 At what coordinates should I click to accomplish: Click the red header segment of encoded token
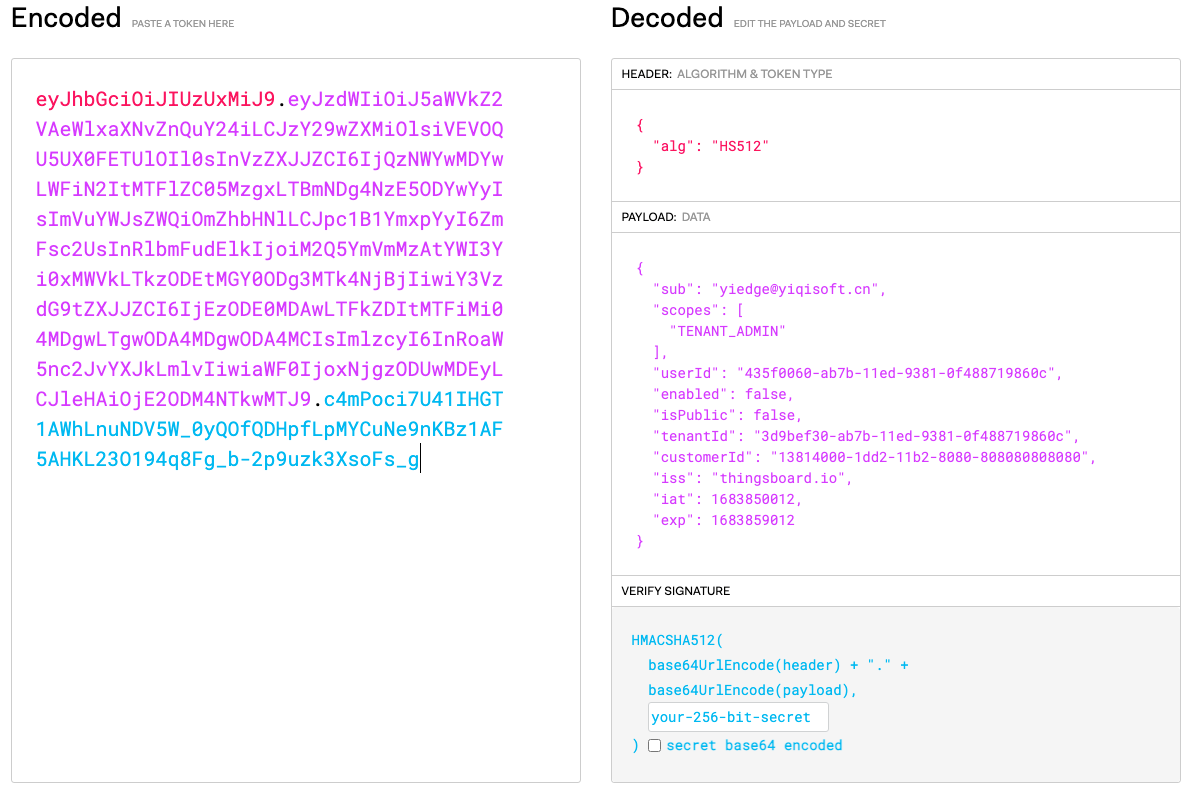[x=155, y=100]
